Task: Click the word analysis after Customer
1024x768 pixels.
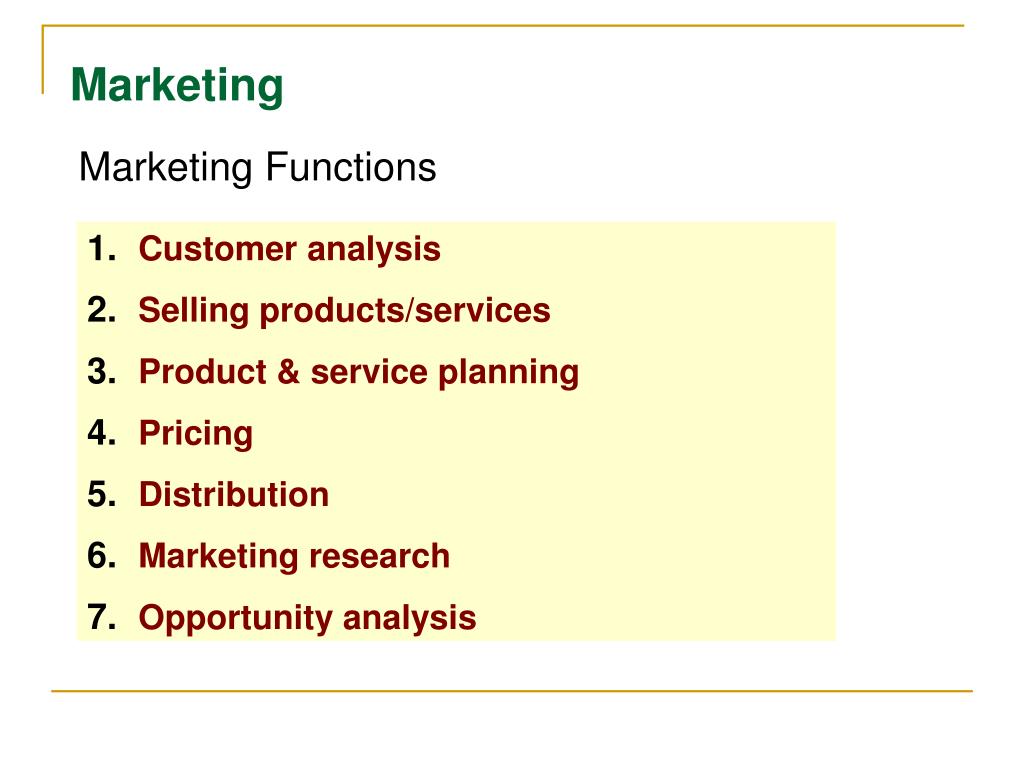Action: [x=374, y=250]
